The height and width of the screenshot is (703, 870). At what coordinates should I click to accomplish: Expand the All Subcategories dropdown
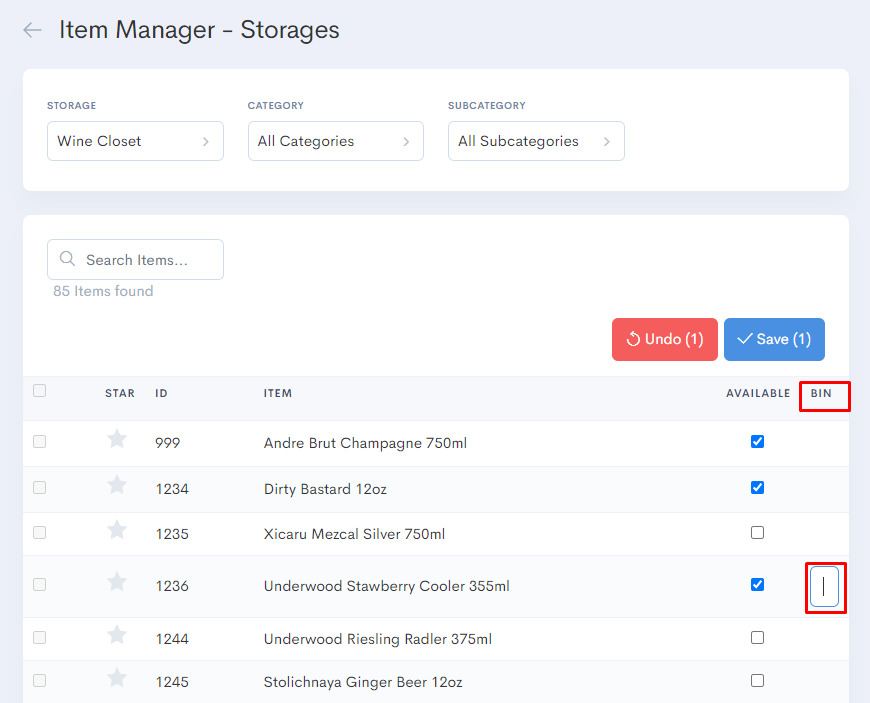(536, 141)
